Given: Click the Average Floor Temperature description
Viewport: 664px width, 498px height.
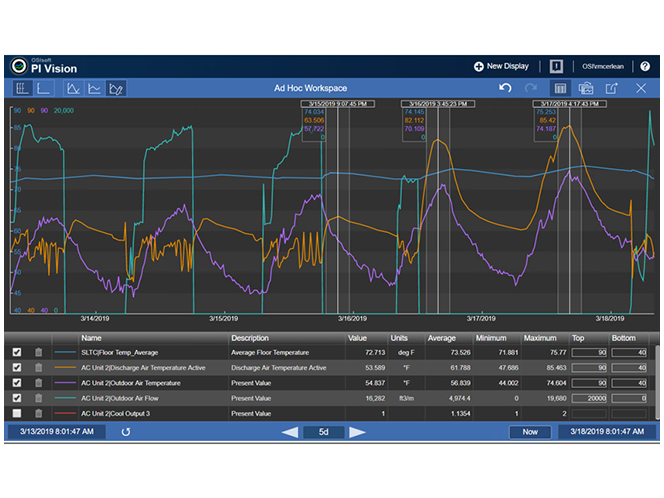Looking at the screenshot, I should pyautogui.click(x=270, y=352).
